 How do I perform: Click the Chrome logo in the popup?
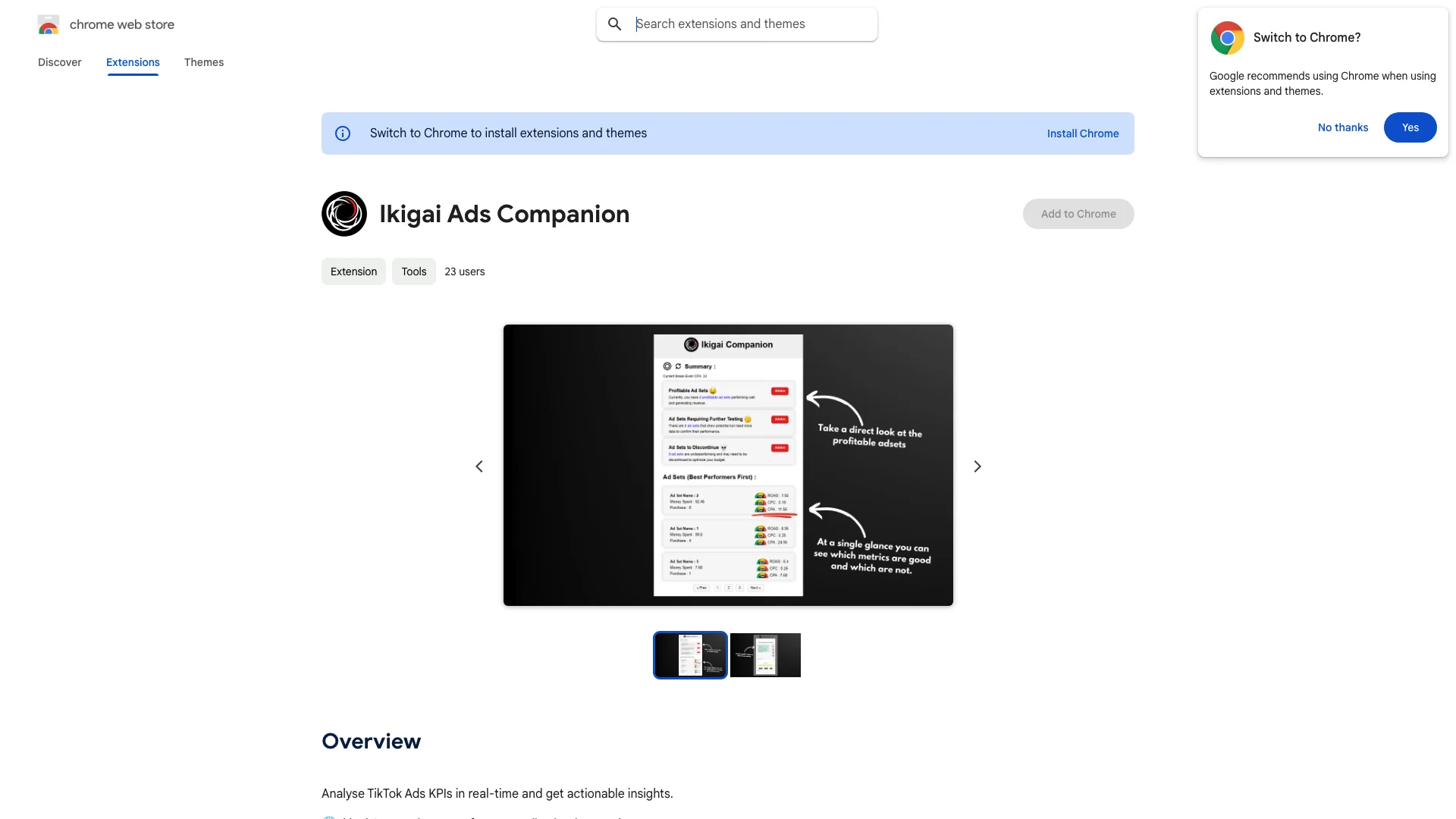[x=1227, y=38]
